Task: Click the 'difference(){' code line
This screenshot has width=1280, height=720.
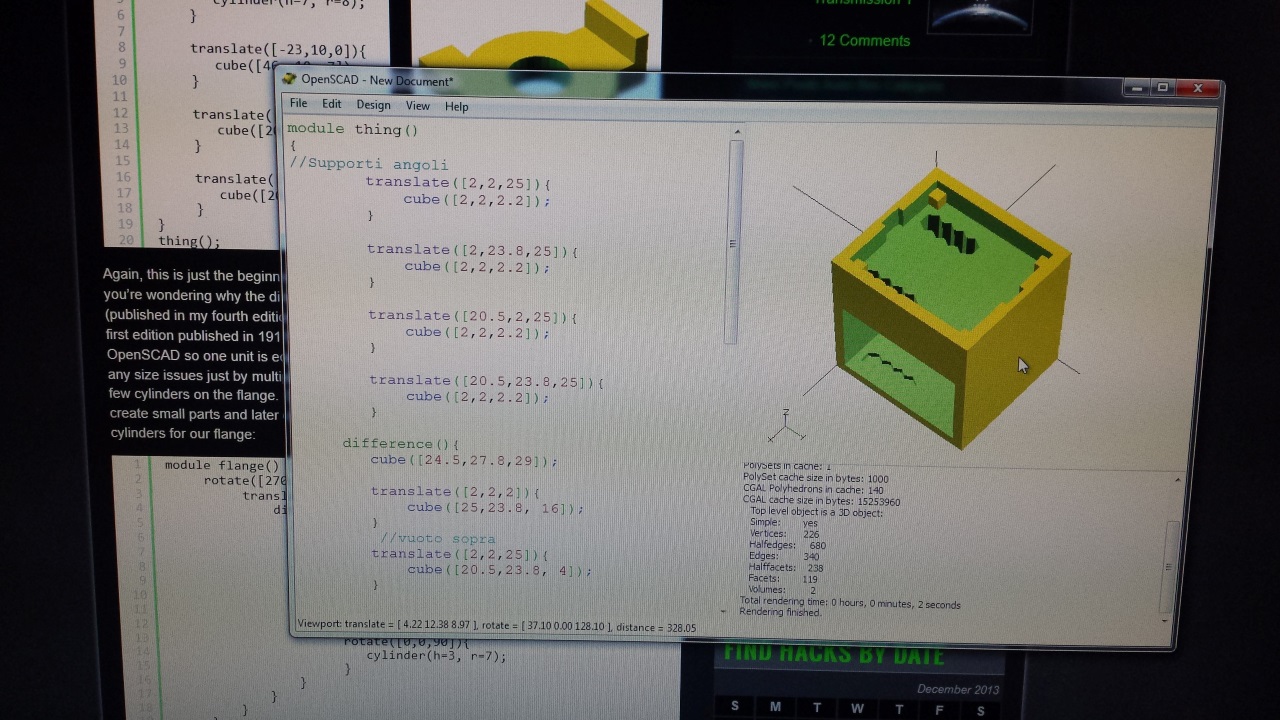Action: [x=400, y=444]
